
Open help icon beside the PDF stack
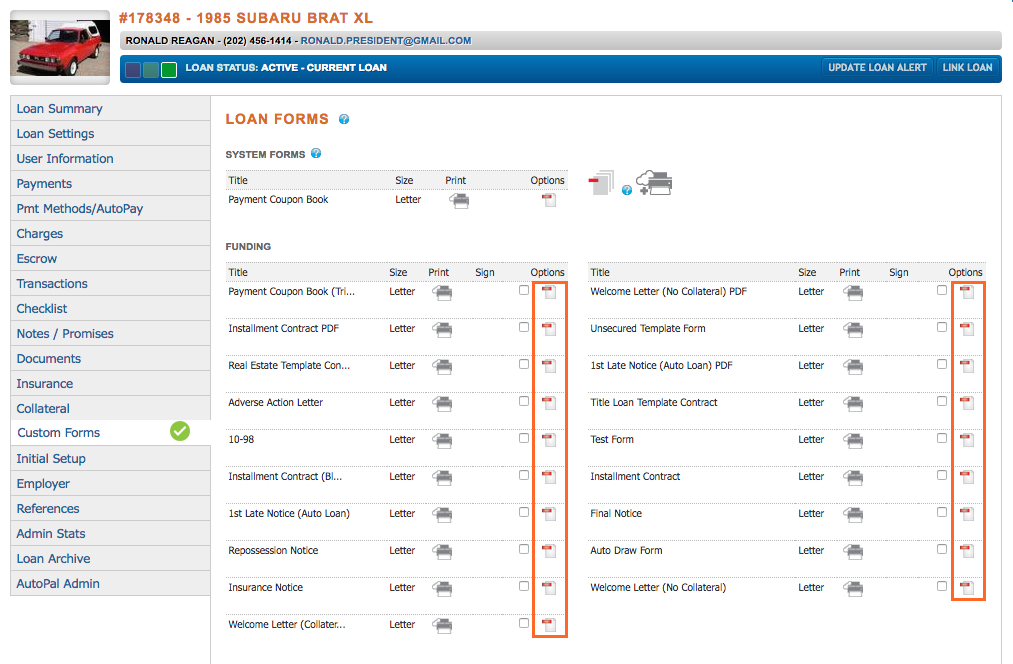(627, 191)
